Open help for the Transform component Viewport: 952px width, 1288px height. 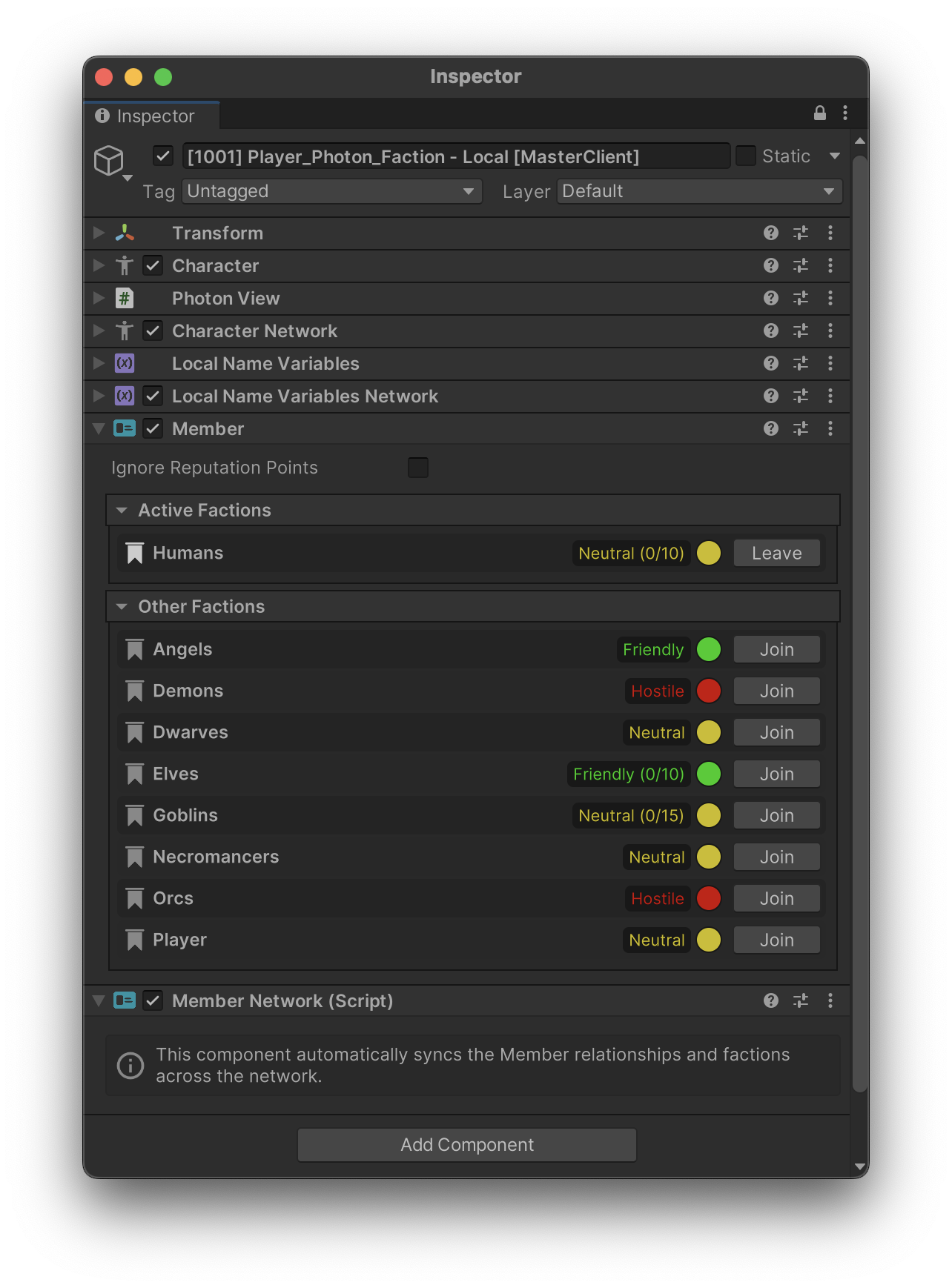click(x=771, y=233)
